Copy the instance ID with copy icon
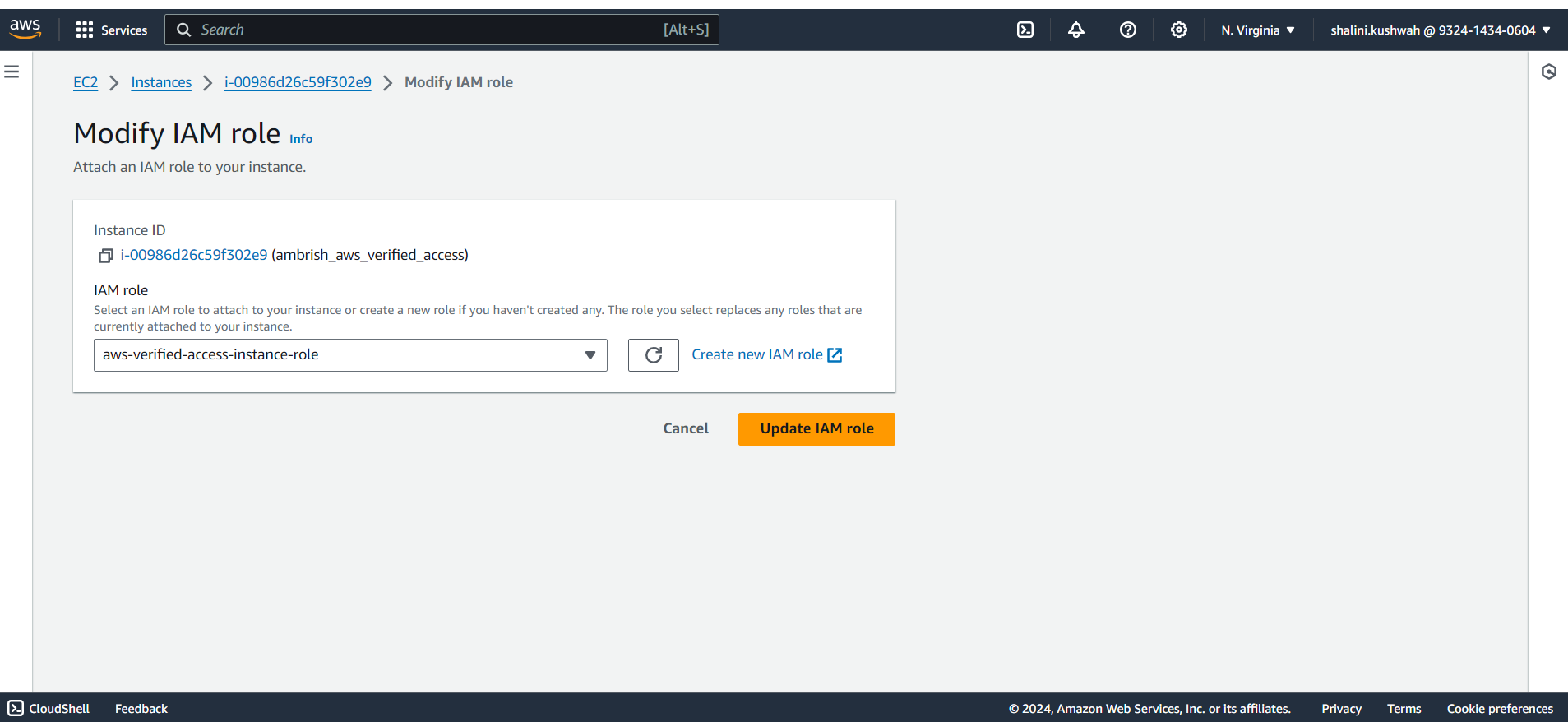Screen dimensions: 1568x722 [x=105, y=256]
